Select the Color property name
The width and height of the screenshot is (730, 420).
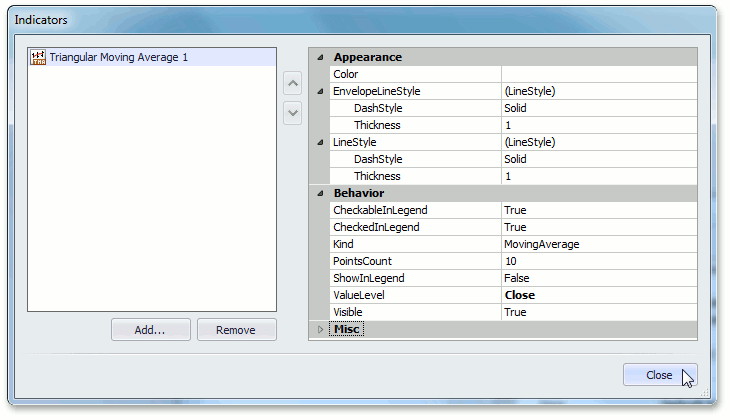coord(345,74)
